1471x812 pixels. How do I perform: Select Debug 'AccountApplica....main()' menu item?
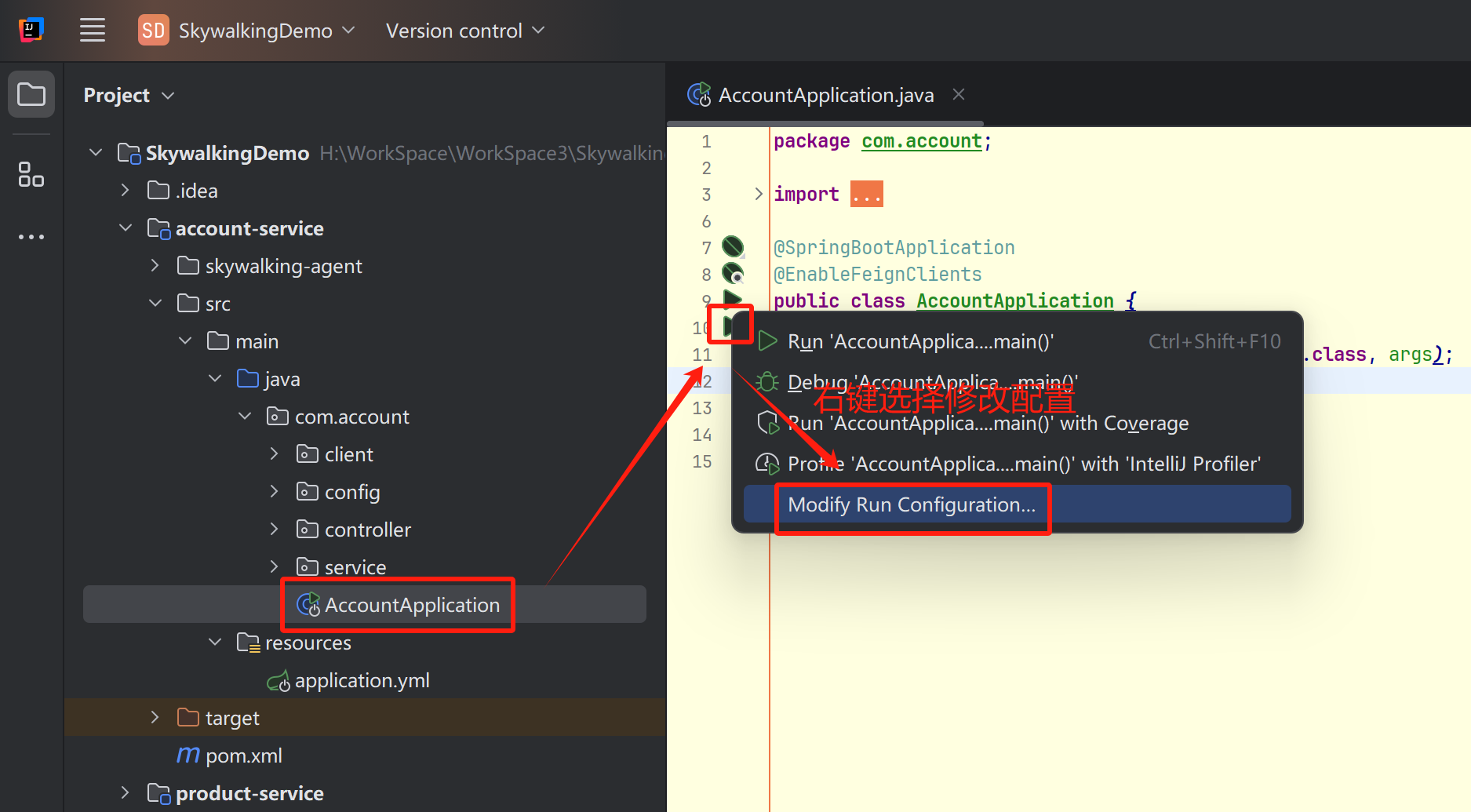pos(1017,382)
